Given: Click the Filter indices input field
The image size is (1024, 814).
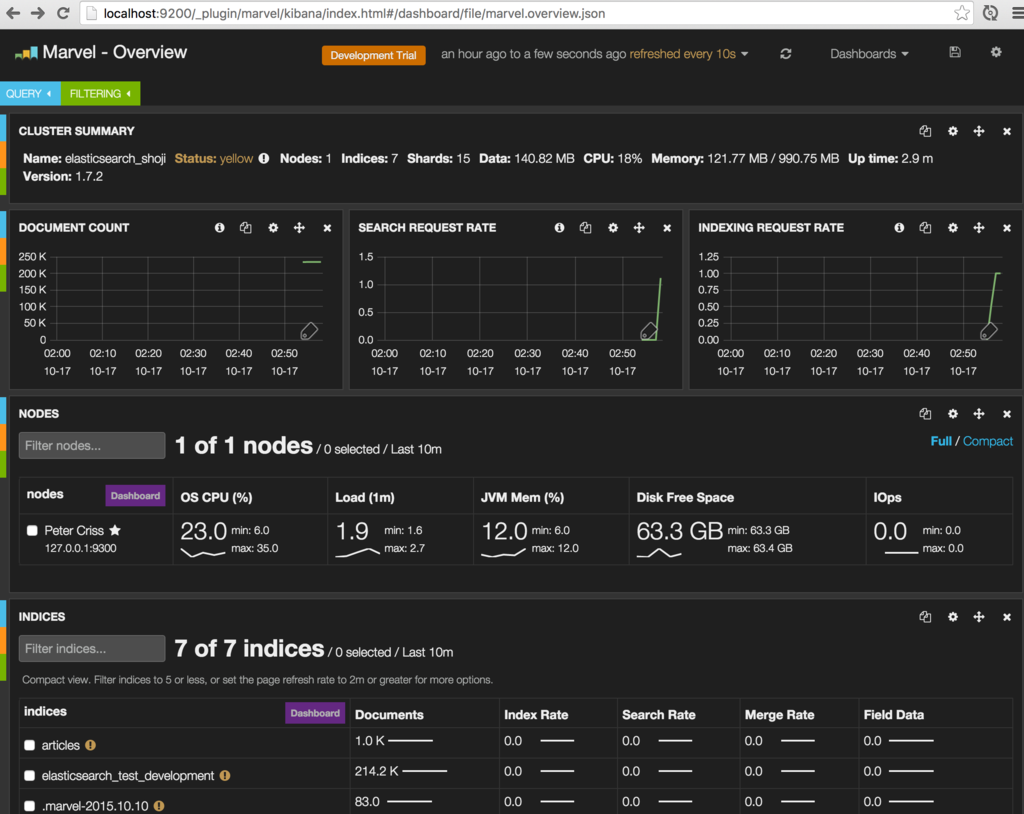Looking at the screenshot, I should pos(91,649).
